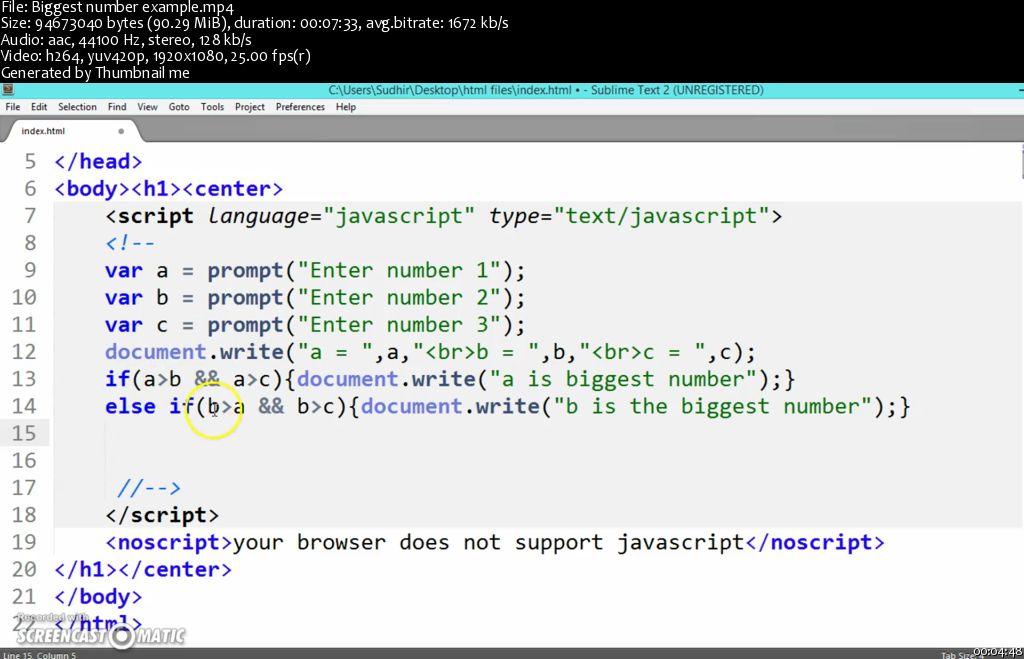Open the View menu

(147, 107)
